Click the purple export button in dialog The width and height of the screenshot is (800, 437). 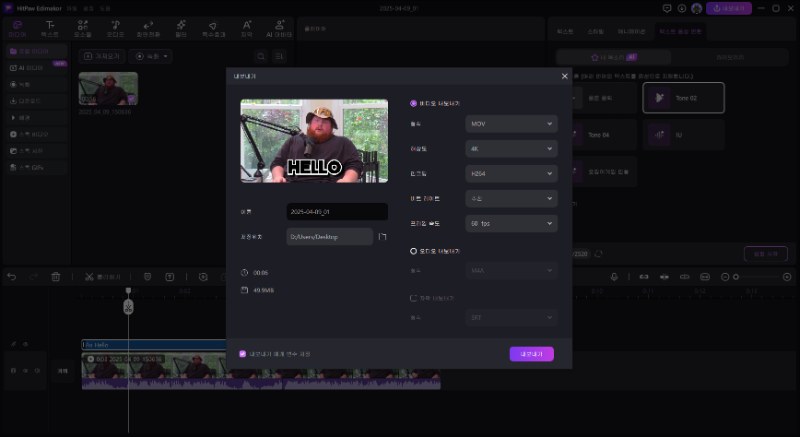[531, 354]
